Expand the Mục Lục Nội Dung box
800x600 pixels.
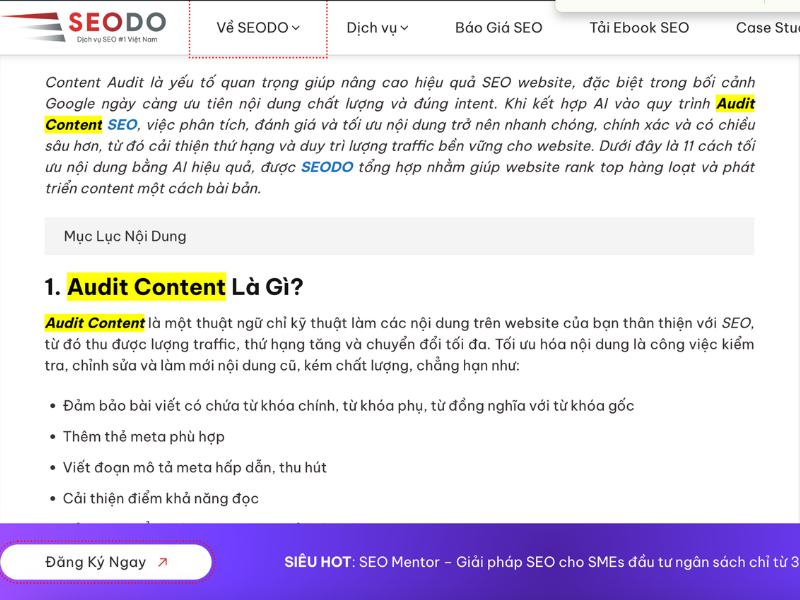coord(399,236)
